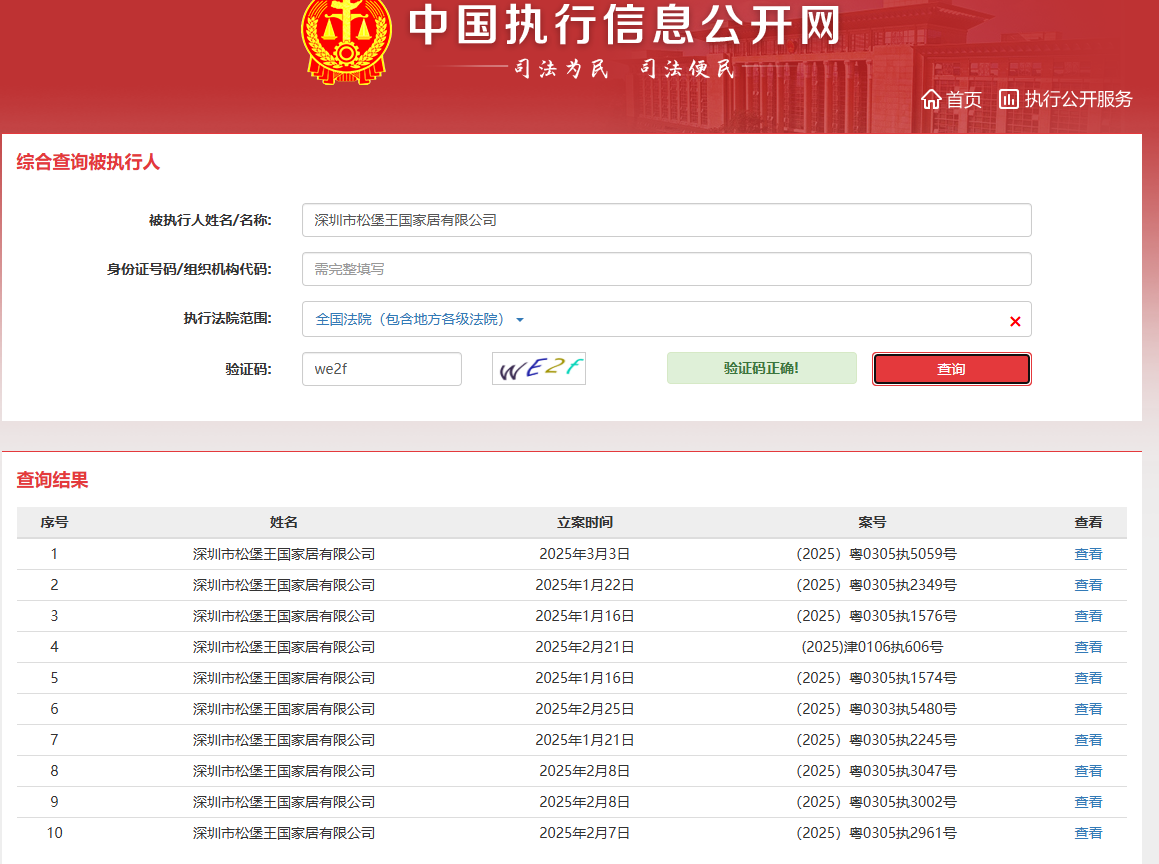Clear court scope with red X
The image size is (1159, 864).
point(1015,321)
